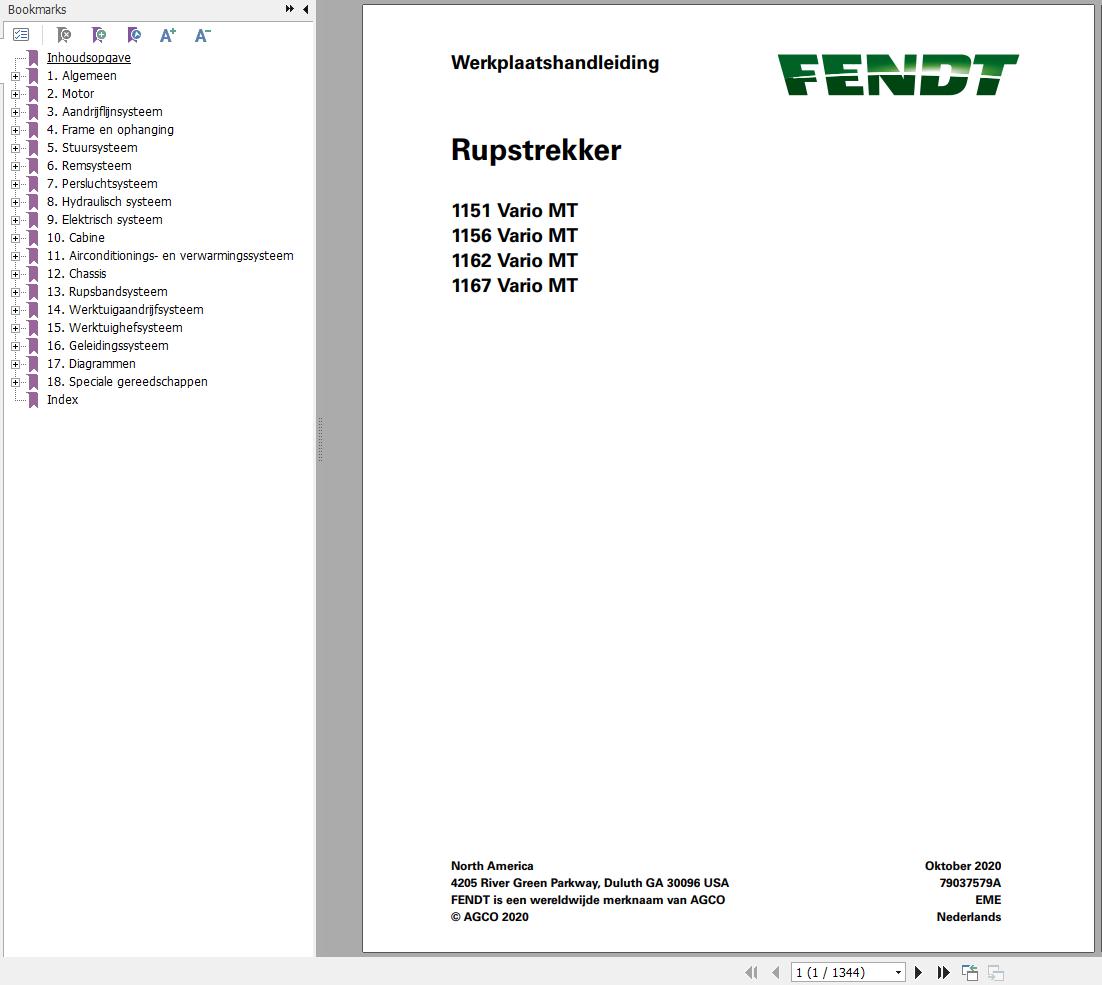Click the bookmark icon beside Inhoudsopgave
This screenshot has height=985, width=1102.
[x=32, y=58]
